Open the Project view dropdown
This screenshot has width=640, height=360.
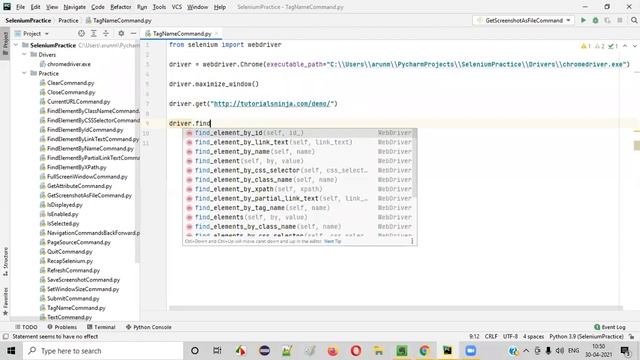[x=32, y=33]
